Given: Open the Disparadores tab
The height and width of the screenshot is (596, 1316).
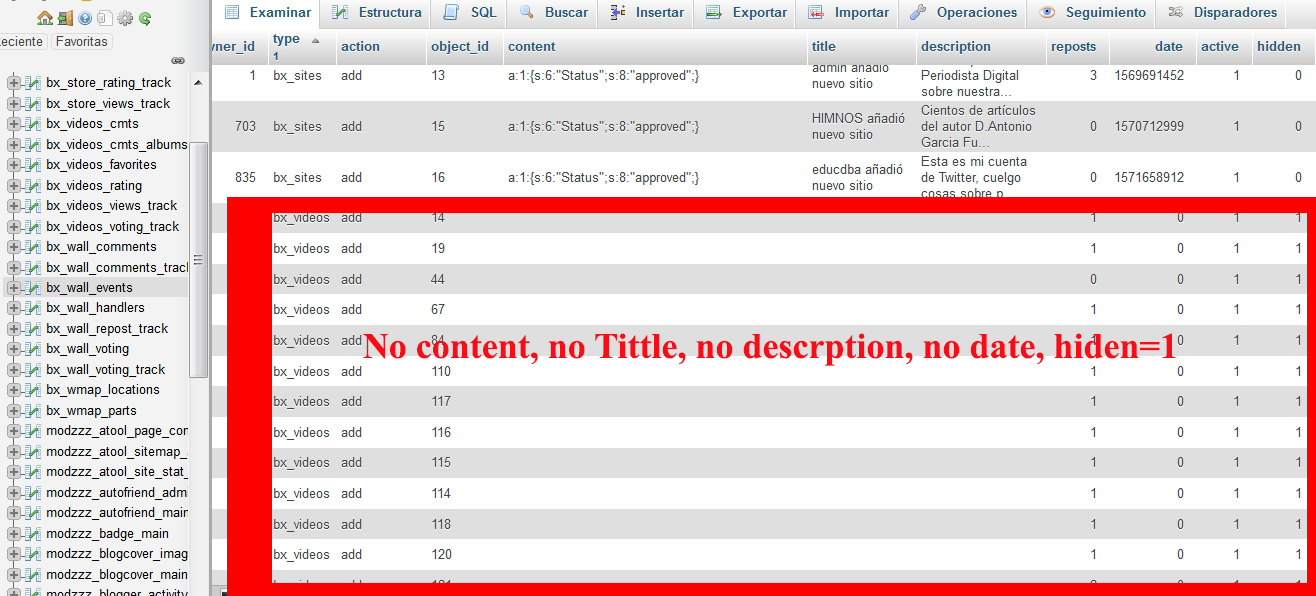Looking at the screenshot, I should (1222, 13).
